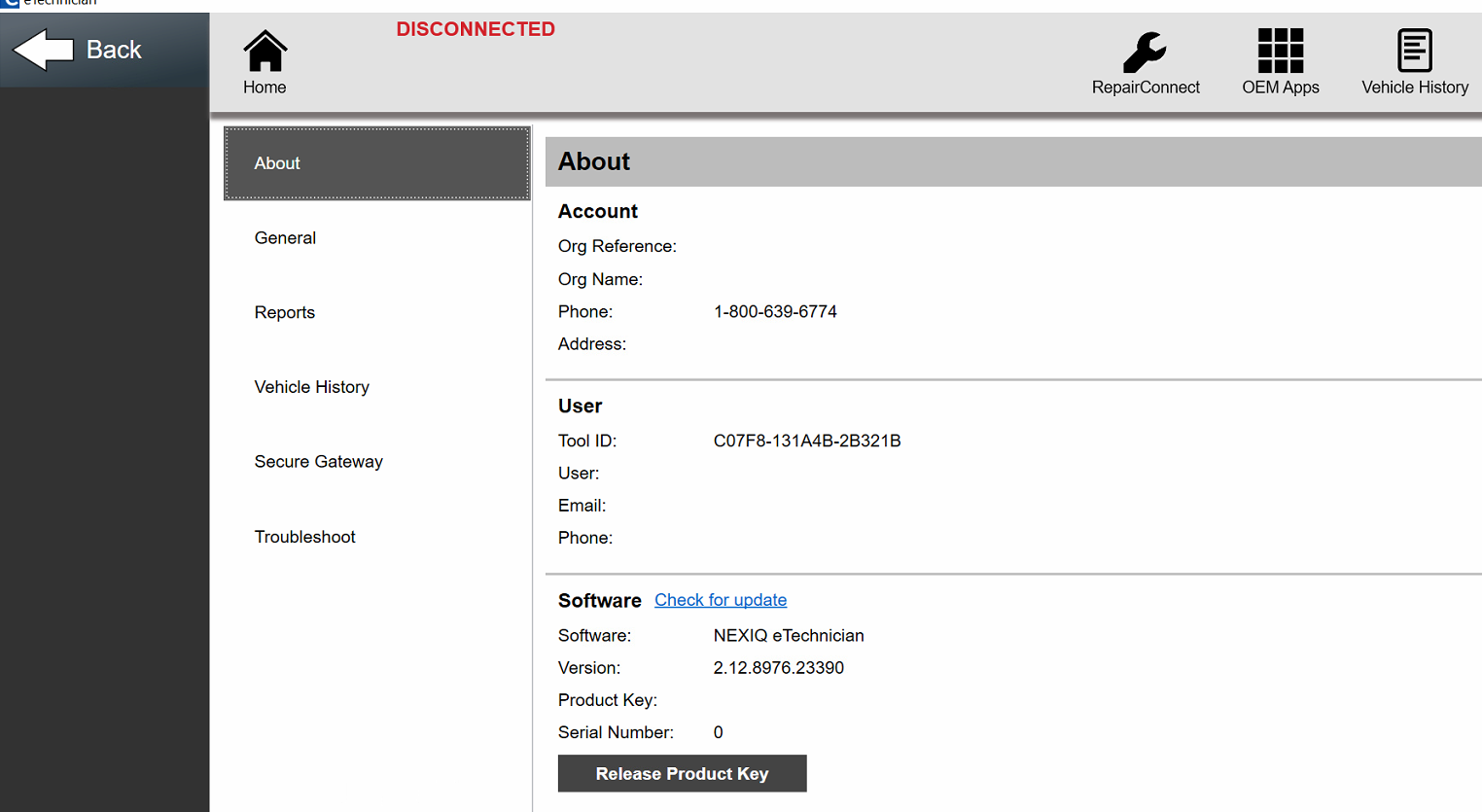Open the Reports section

(x=377, y=312)
